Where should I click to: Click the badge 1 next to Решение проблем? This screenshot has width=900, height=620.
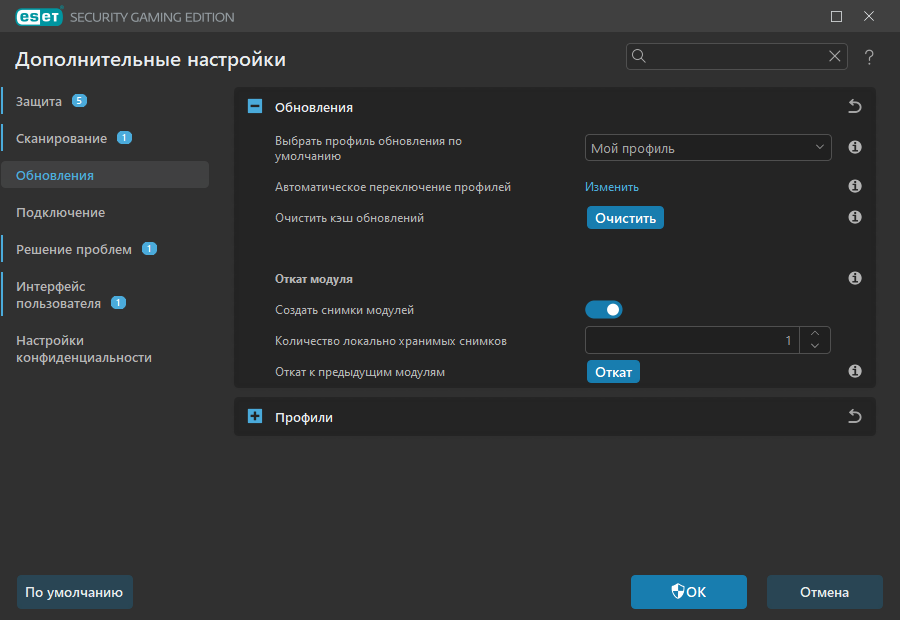pos(149,249)
